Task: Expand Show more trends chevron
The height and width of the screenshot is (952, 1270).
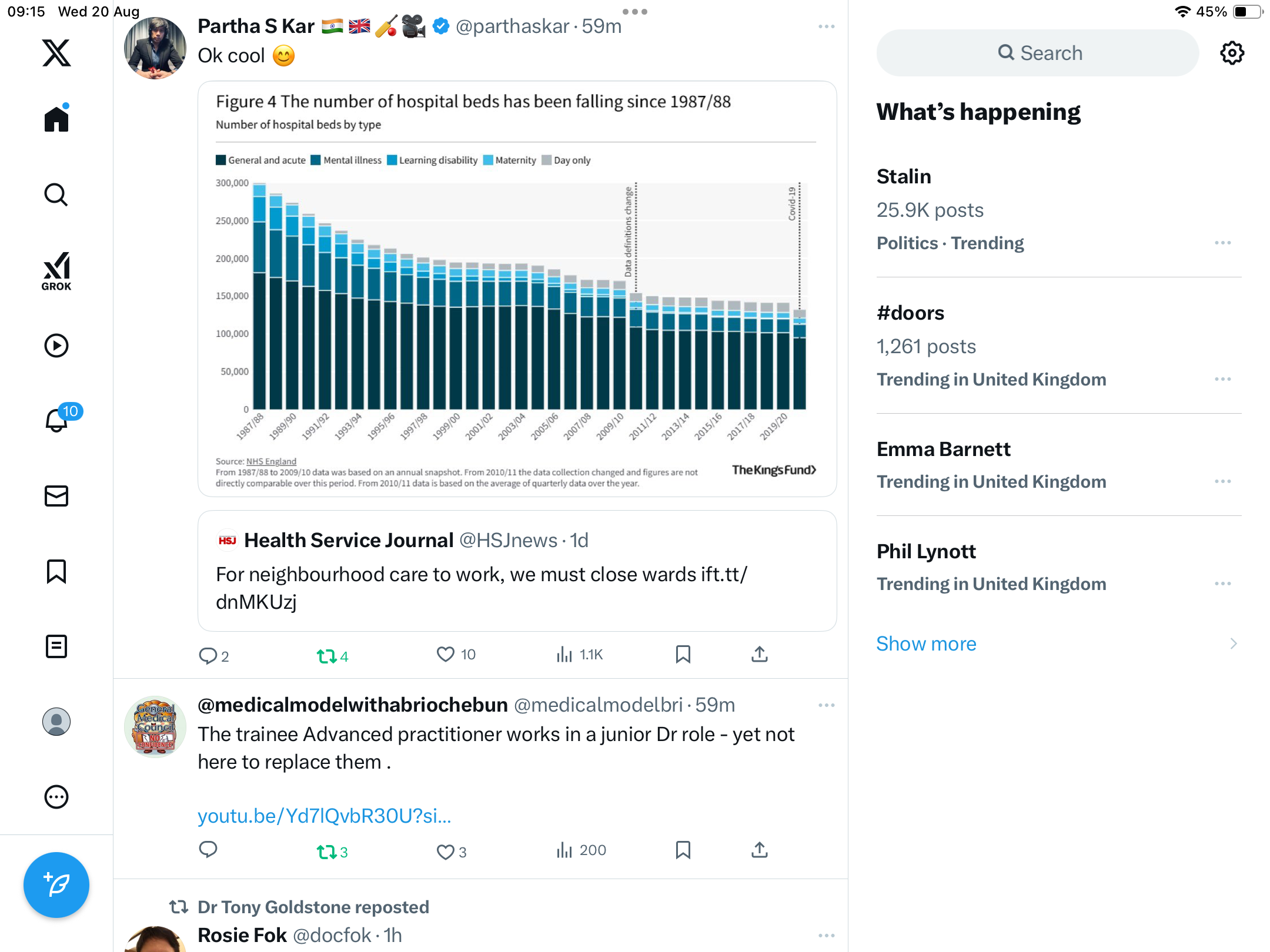Action: coord(1233,644)
